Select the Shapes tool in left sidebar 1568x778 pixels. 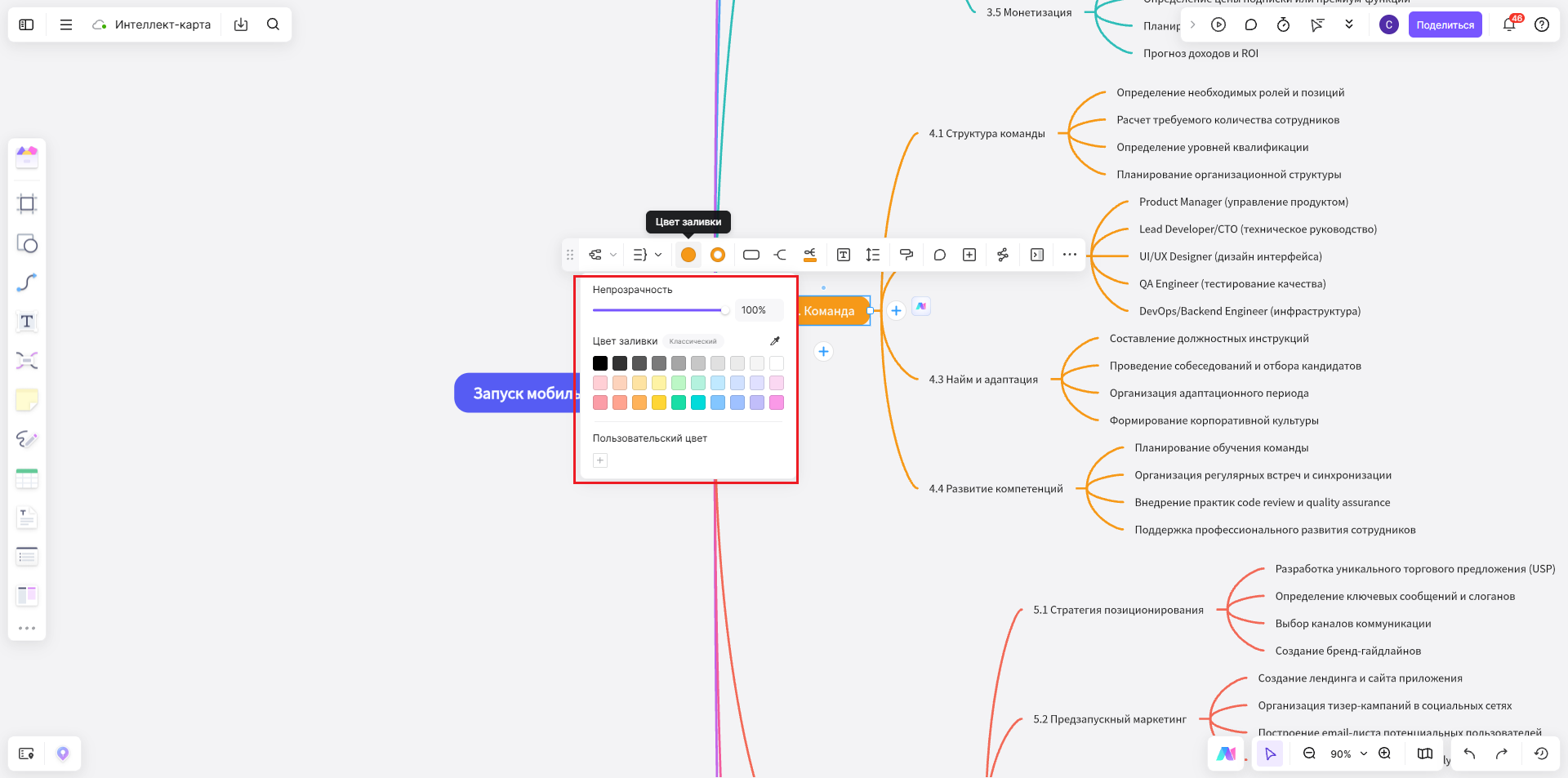coord(27,243)
